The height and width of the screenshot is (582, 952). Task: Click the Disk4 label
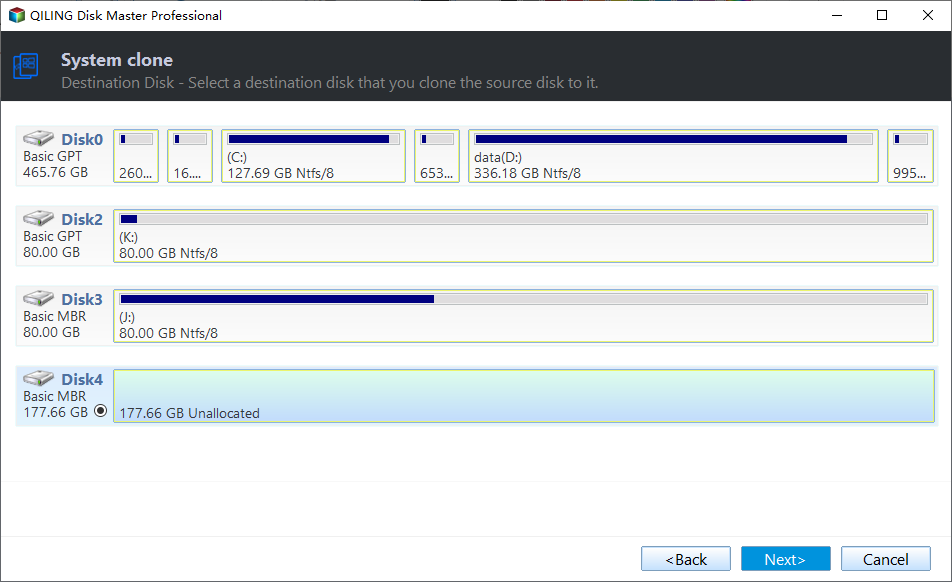pyautogui.click(x=82, y=380)
